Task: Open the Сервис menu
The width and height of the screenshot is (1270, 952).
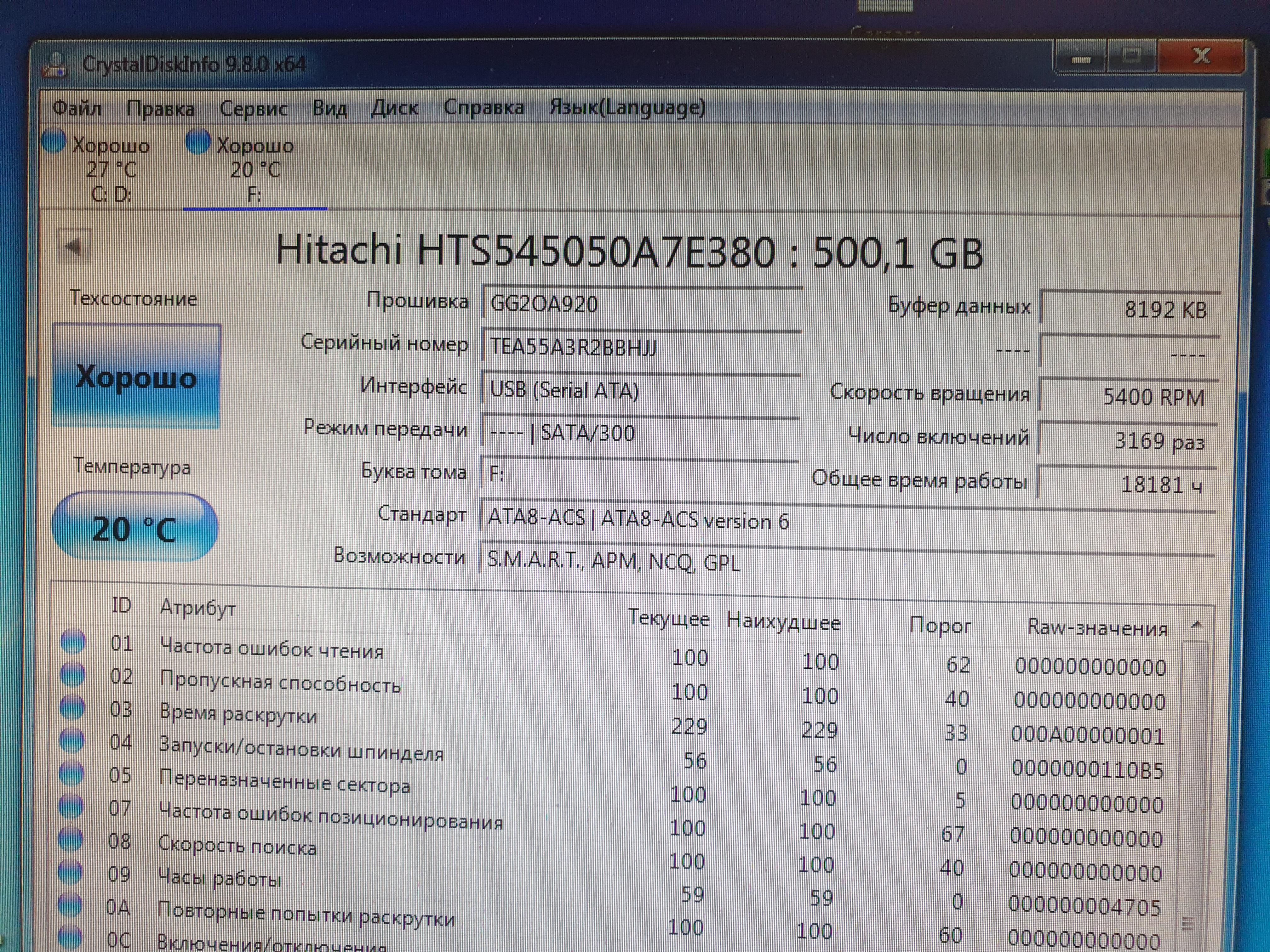Action: (x=253, y=109)
